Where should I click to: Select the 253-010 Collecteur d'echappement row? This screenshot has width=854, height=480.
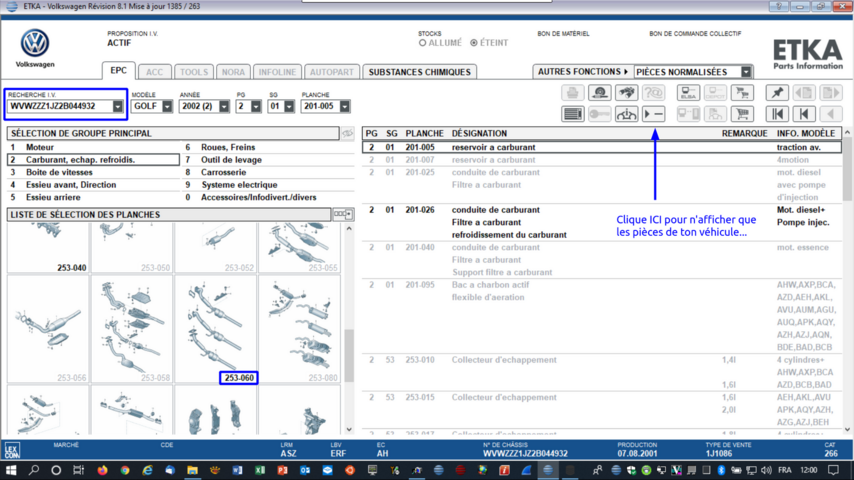click(x=602, y=372)
